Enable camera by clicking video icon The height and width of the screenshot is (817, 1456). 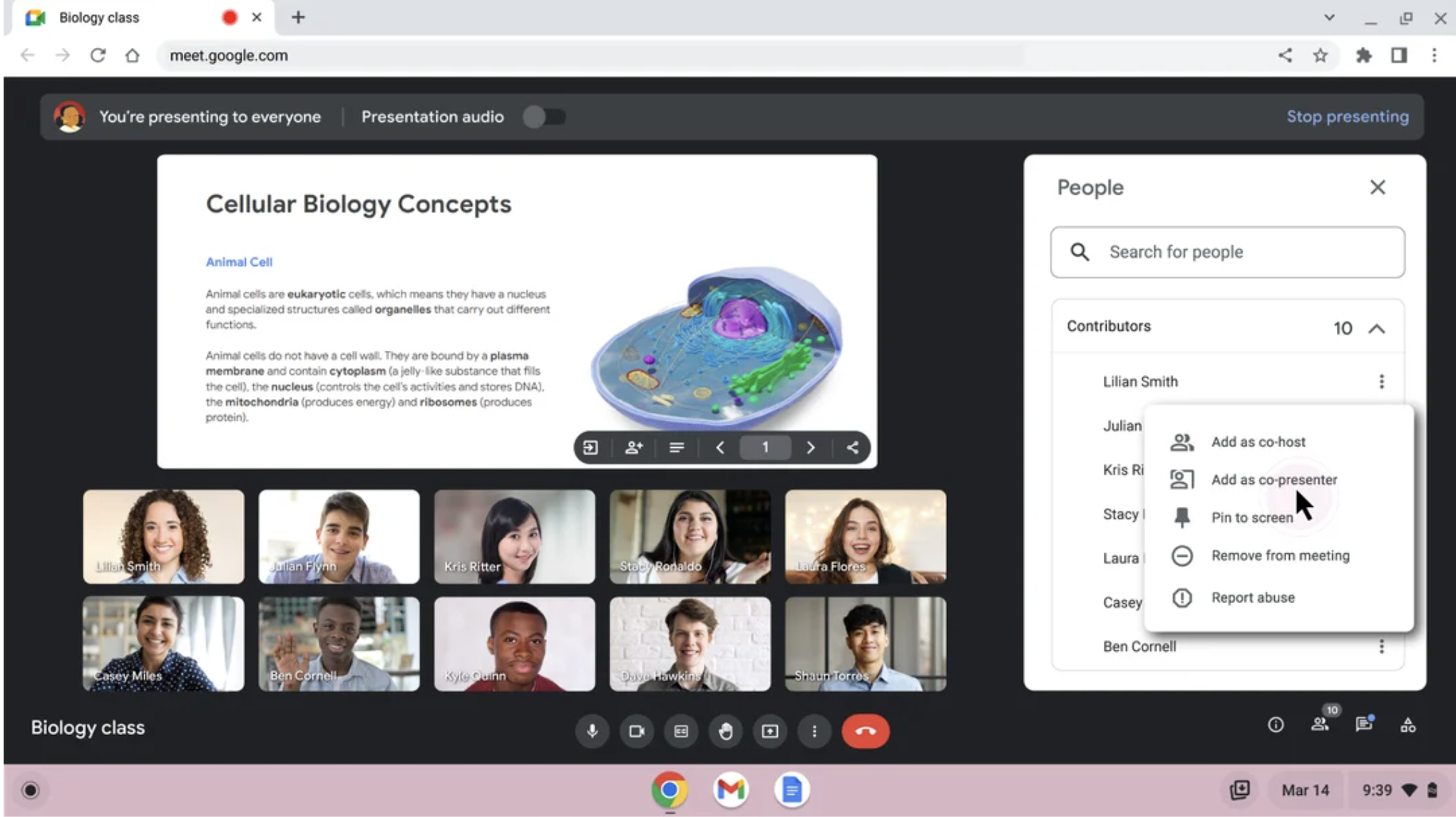(x=636, y=731)
